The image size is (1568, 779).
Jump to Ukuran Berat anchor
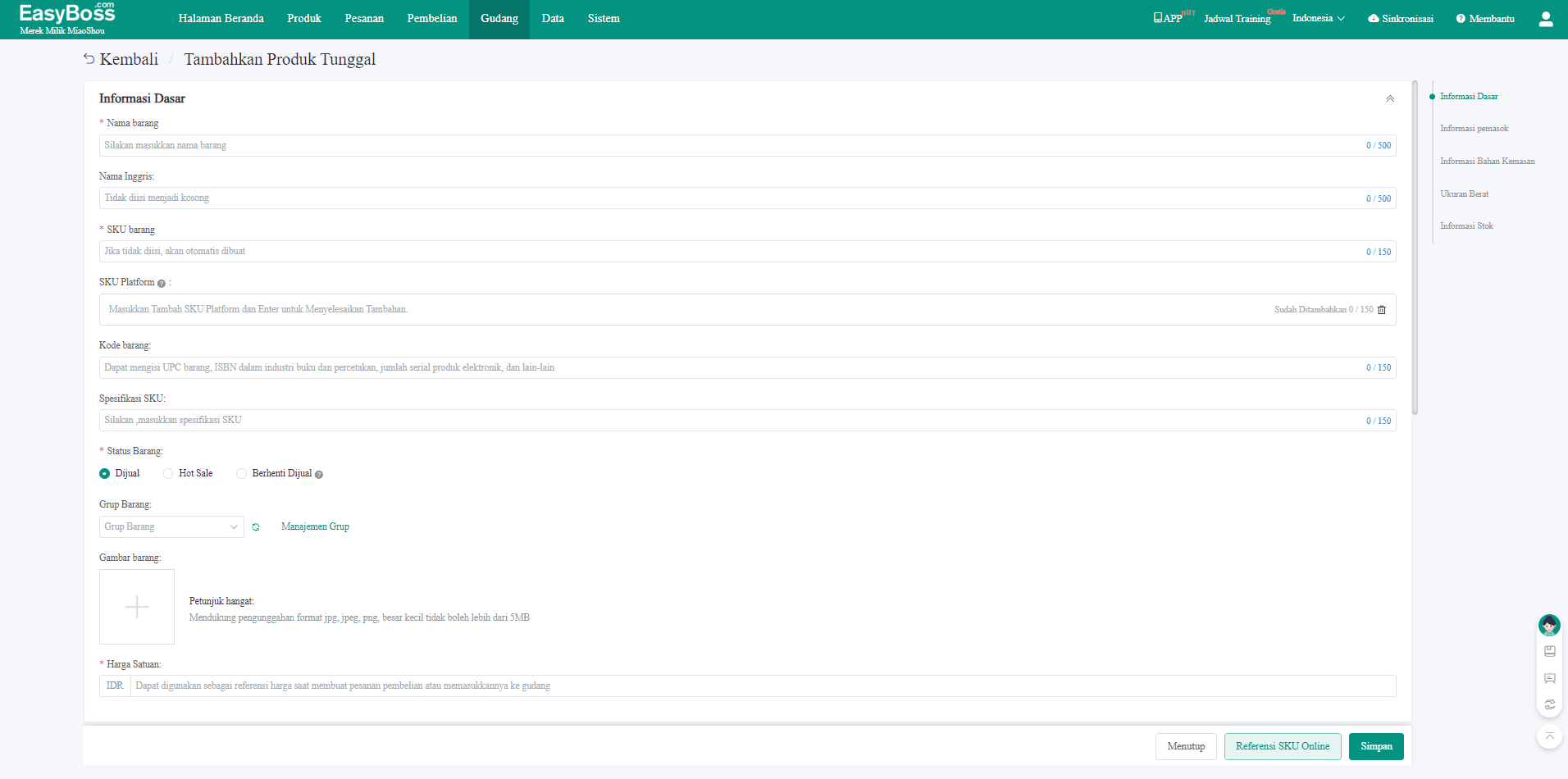coord(1464,194)
